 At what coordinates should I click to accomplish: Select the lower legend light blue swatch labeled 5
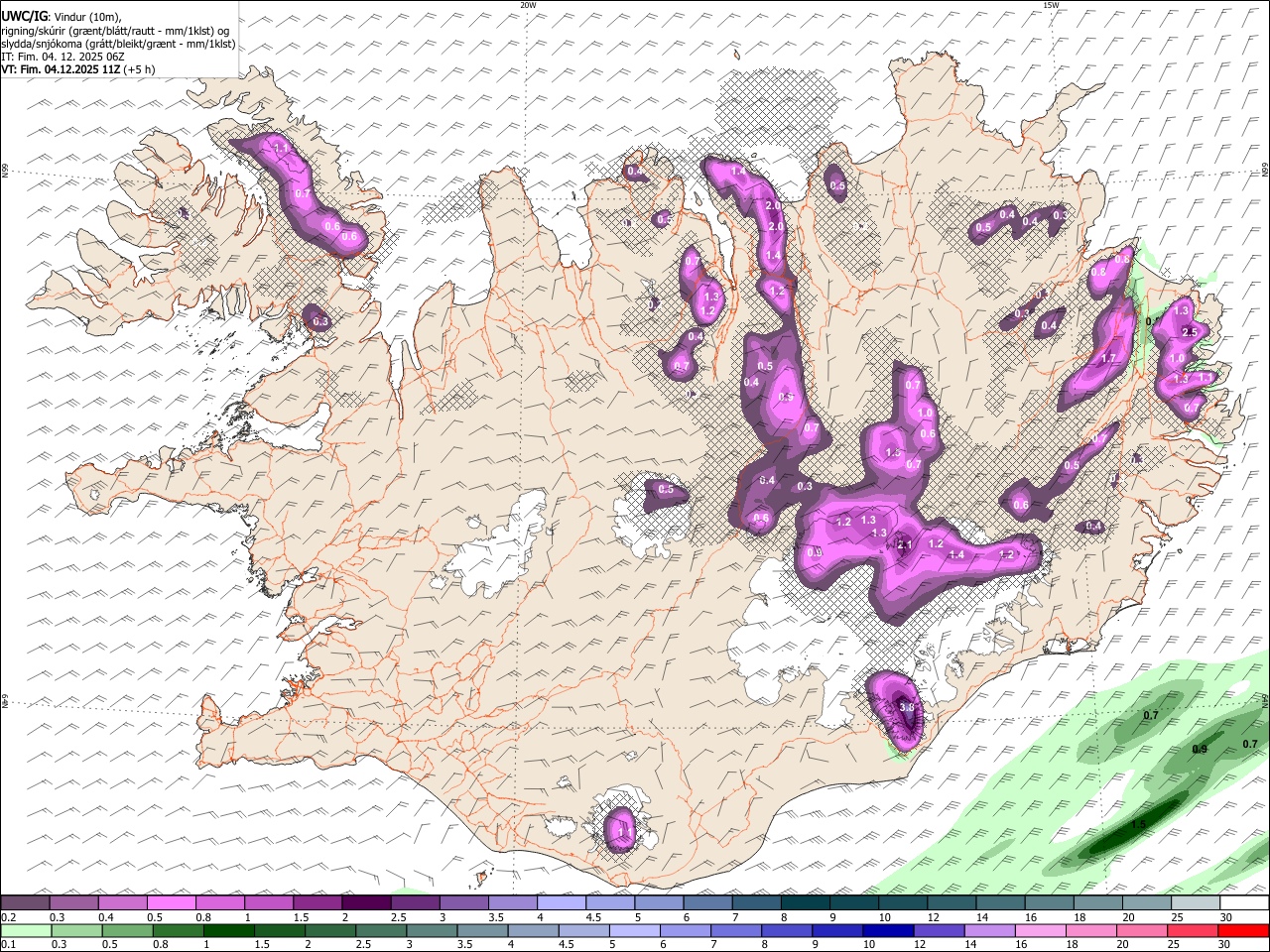tap(634, 931)
